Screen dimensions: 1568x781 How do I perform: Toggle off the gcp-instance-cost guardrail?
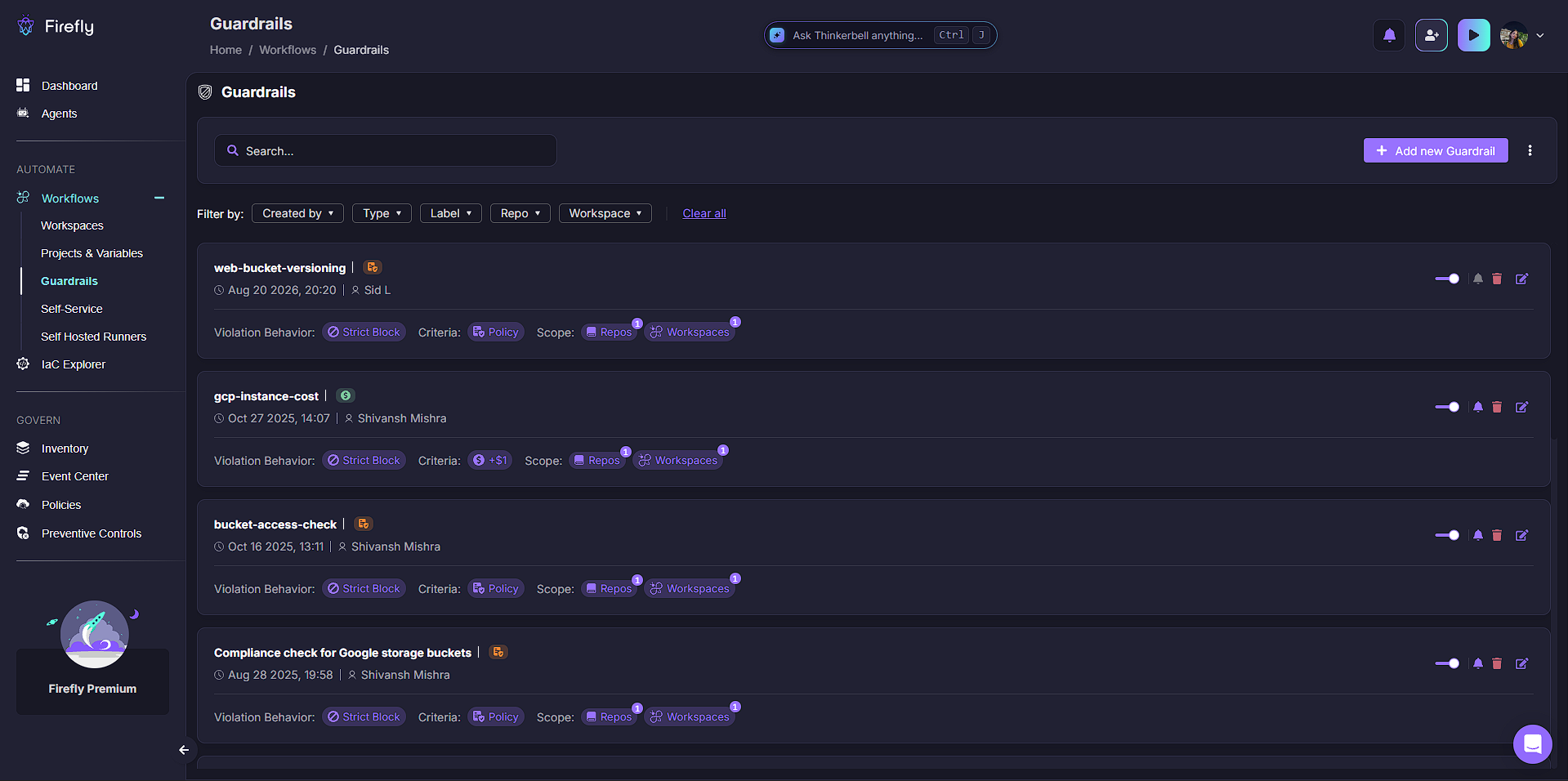point(1447,407)
